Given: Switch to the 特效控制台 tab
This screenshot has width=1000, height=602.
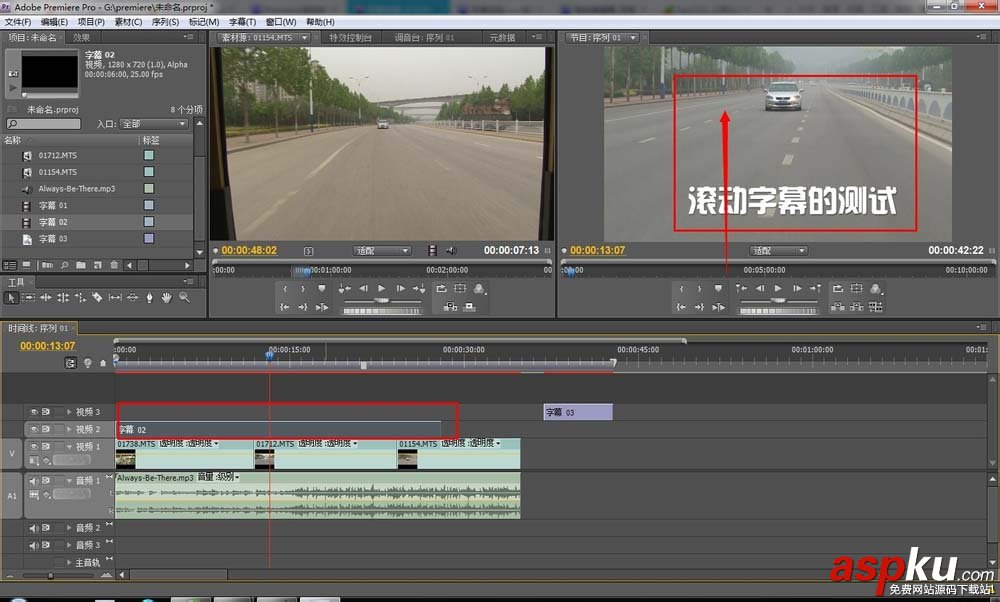Looking at the screenshot, I should tap(350, 38).
